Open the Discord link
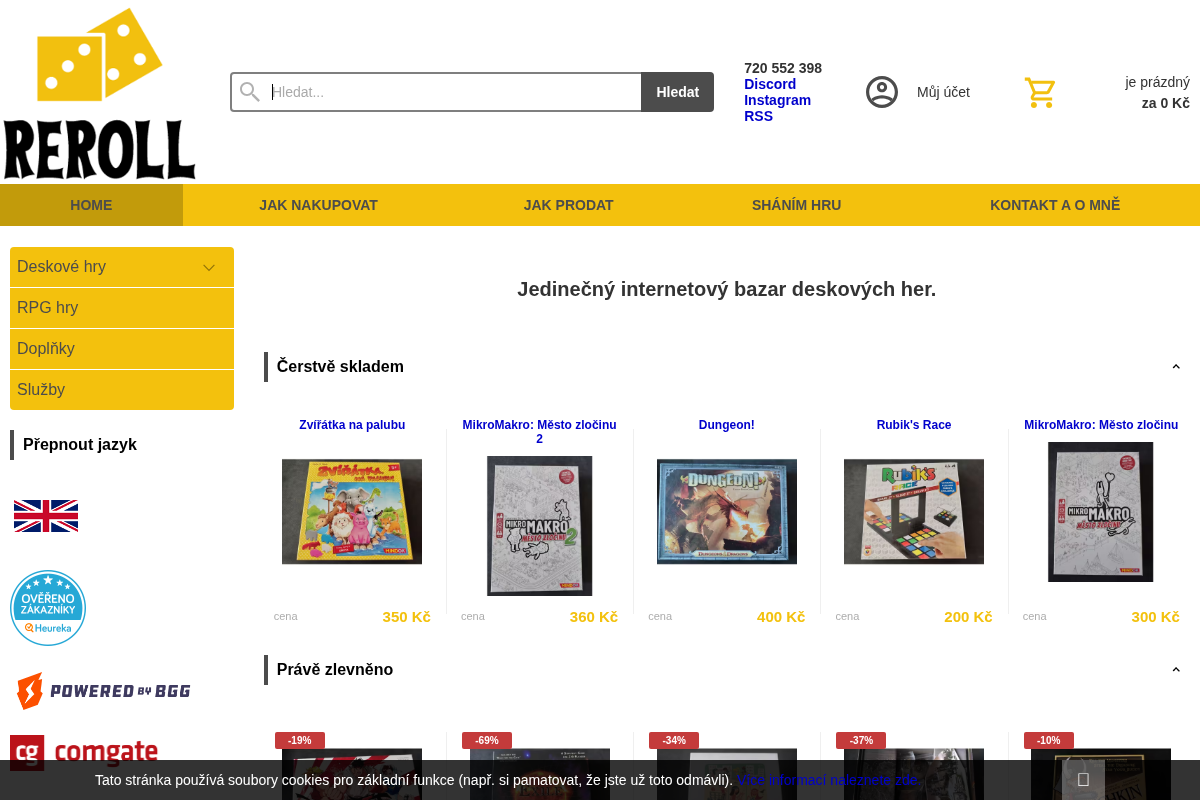 [x=770, y=84]
